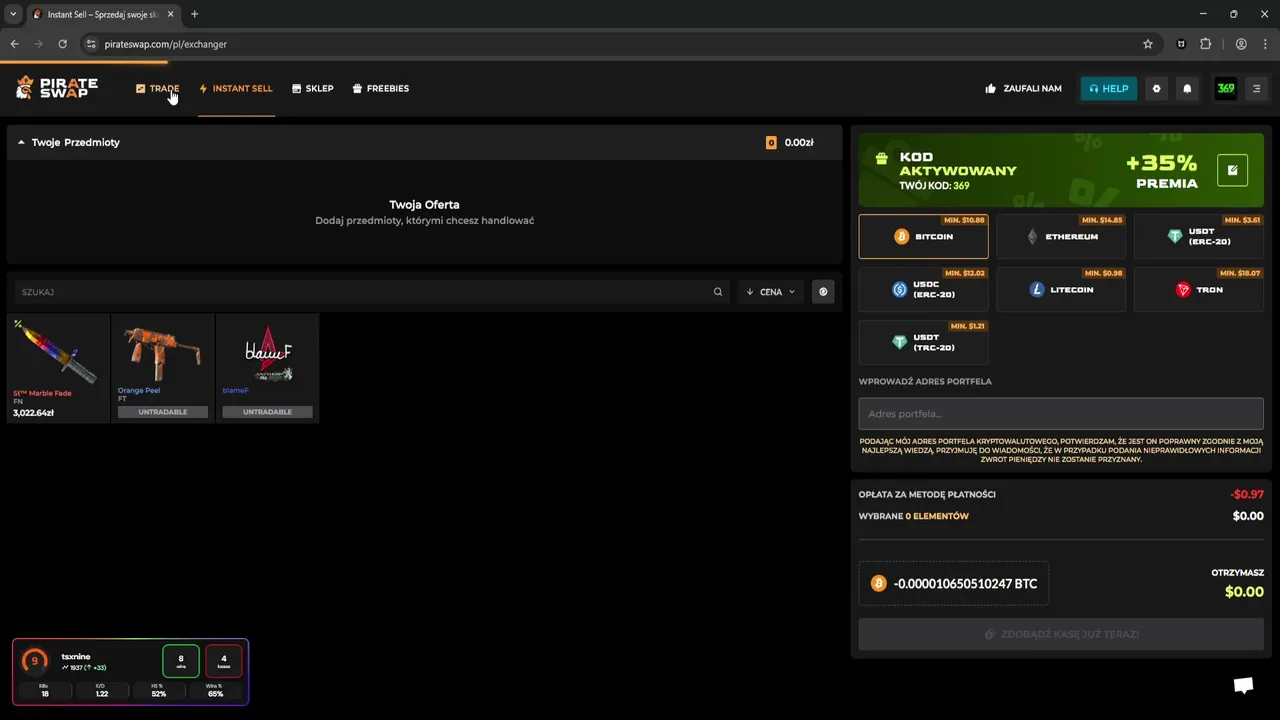Select the Marble Fade knife item
This screenshot has height=720, width=1280.
(58, 368)
